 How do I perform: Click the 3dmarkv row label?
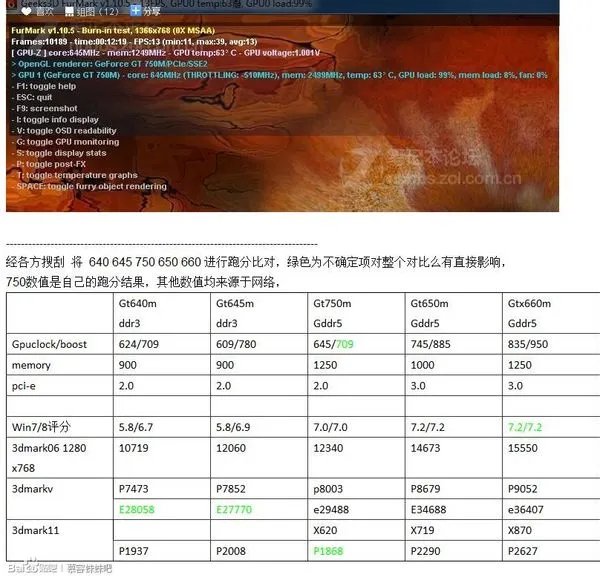[x=33, y=489]
